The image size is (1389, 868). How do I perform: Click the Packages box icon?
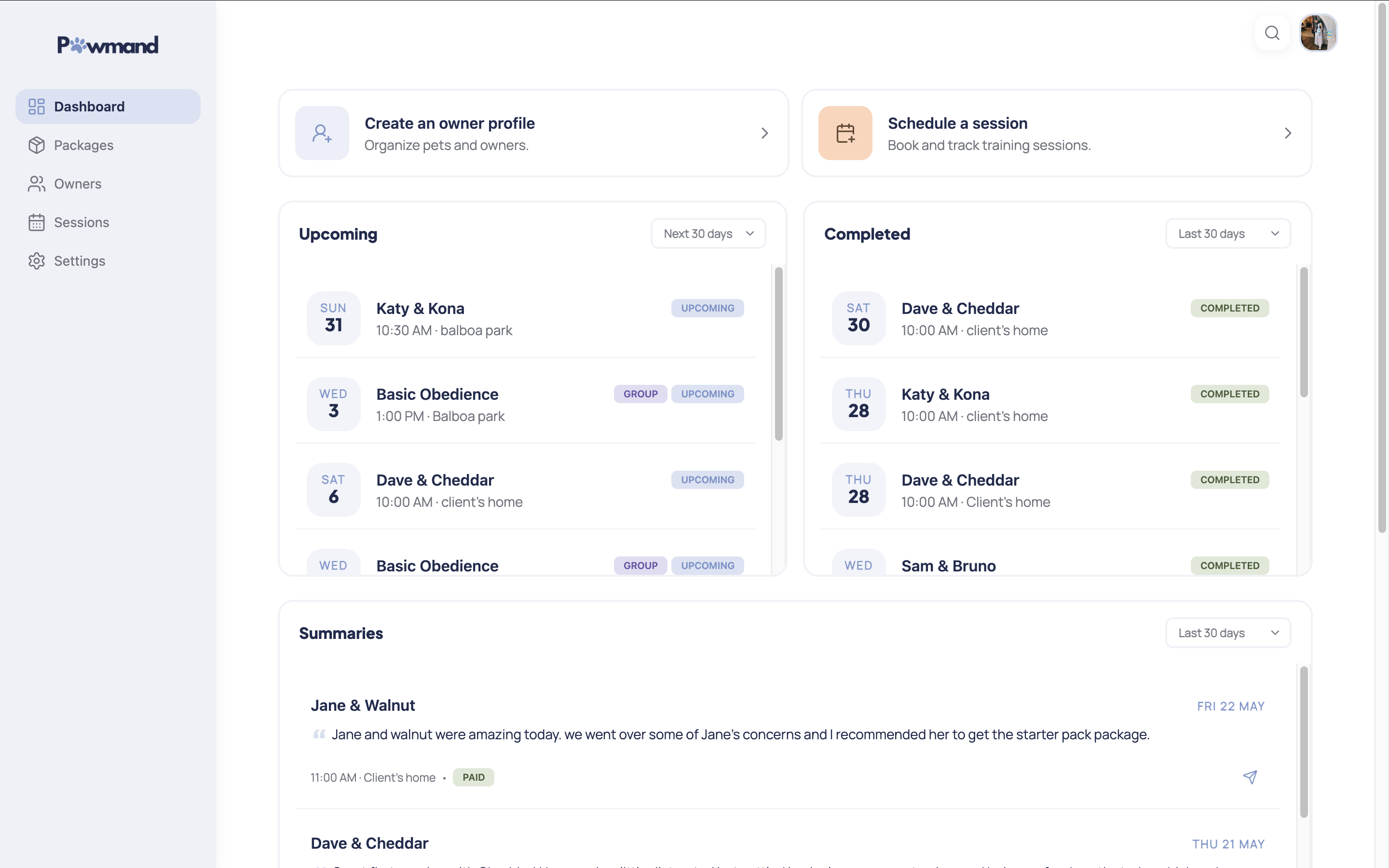coord(36,145)
